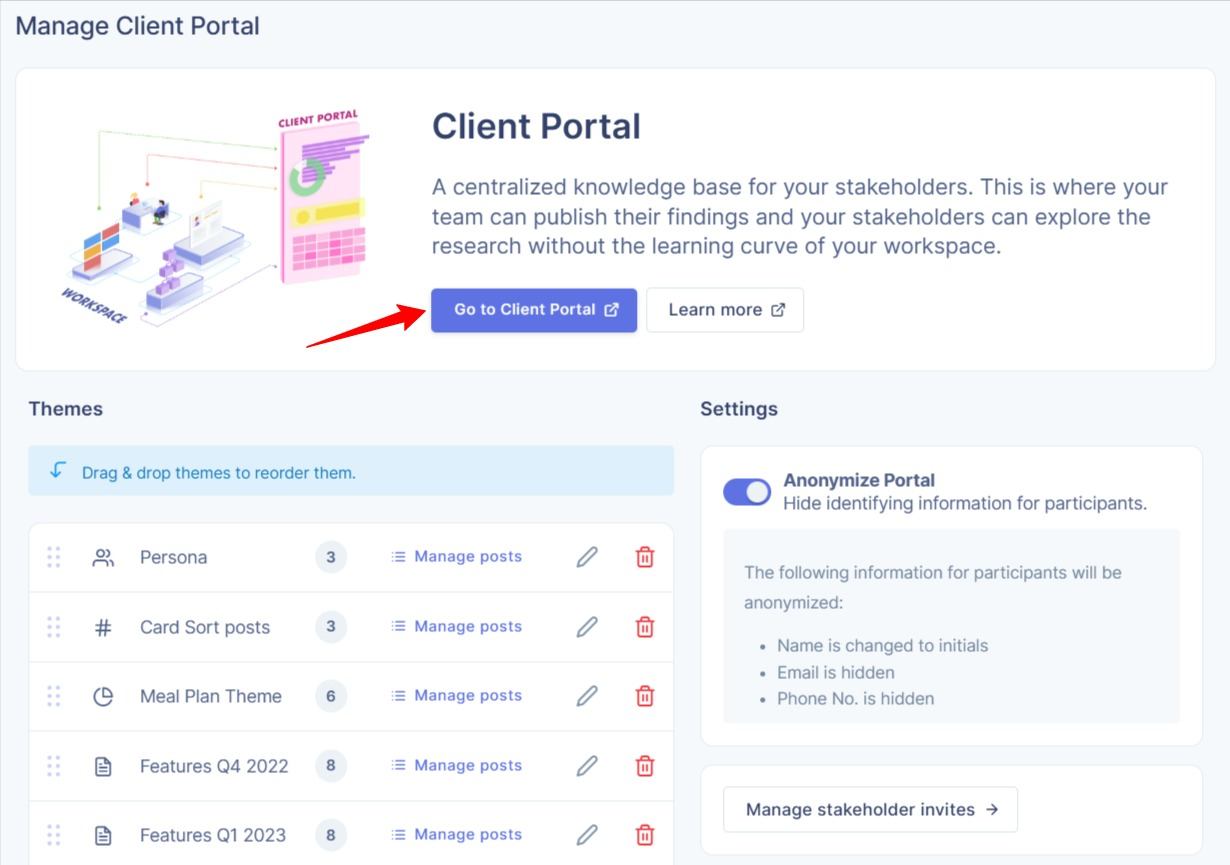
Task: Open Manage stakeholder invites
Action: 869,809
